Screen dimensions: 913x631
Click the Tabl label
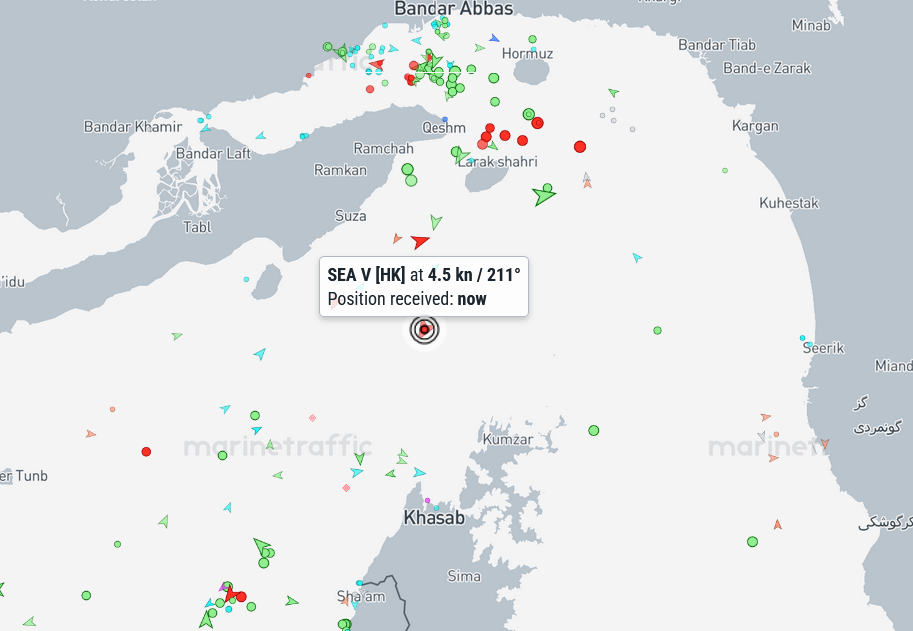click(197, 227)
